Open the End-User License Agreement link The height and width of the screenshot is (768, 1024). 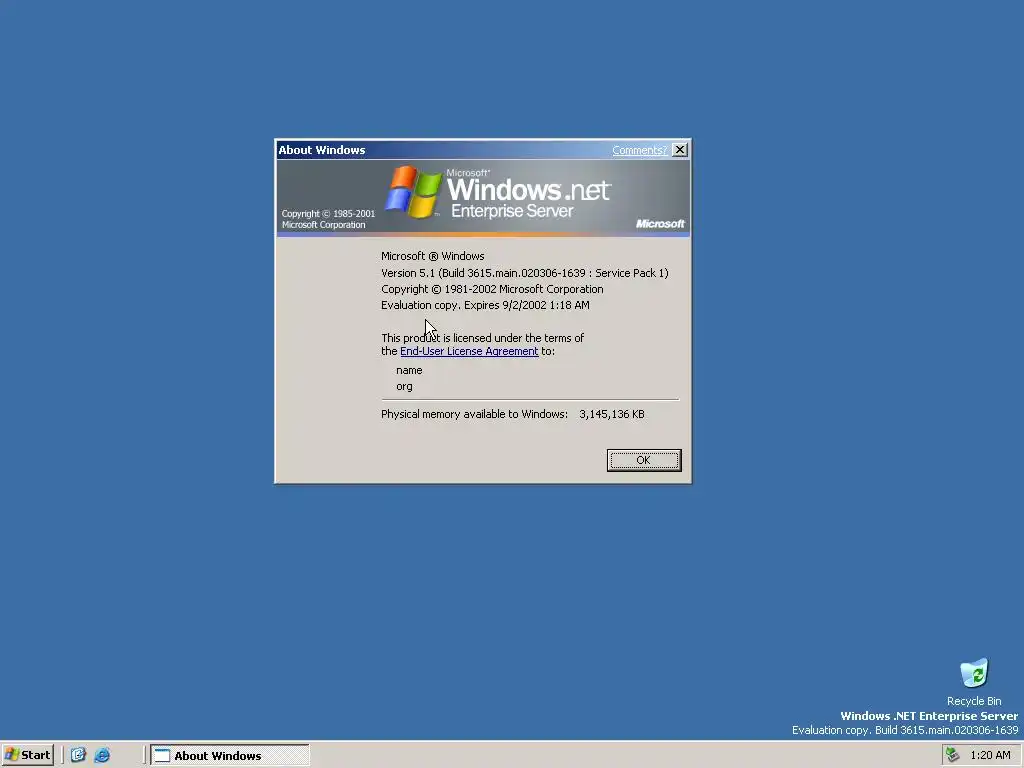tap(469, 351)
